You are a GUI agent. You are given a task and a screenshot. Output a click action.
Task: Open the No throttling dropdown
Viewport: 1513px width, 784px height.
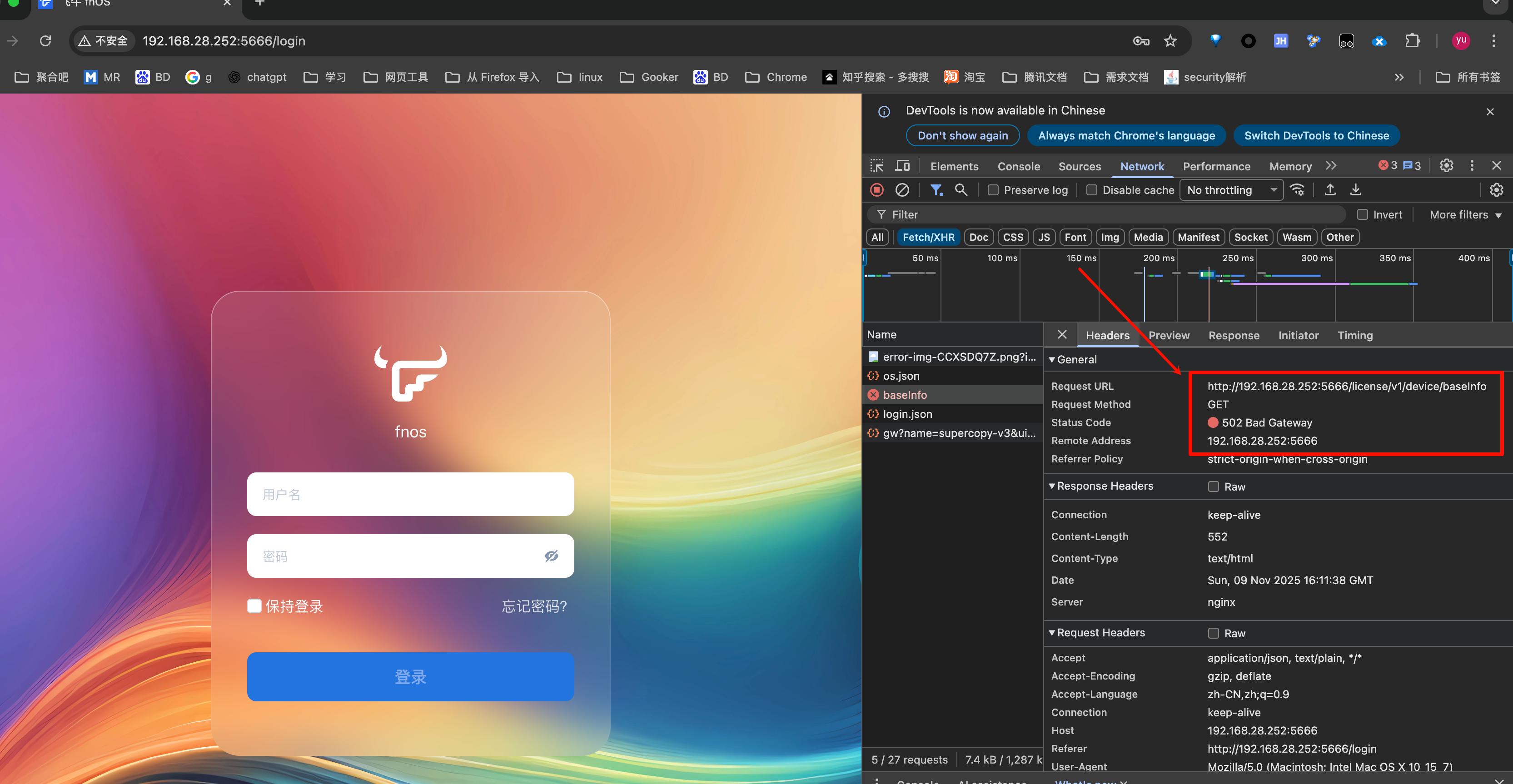(1231, 190)
